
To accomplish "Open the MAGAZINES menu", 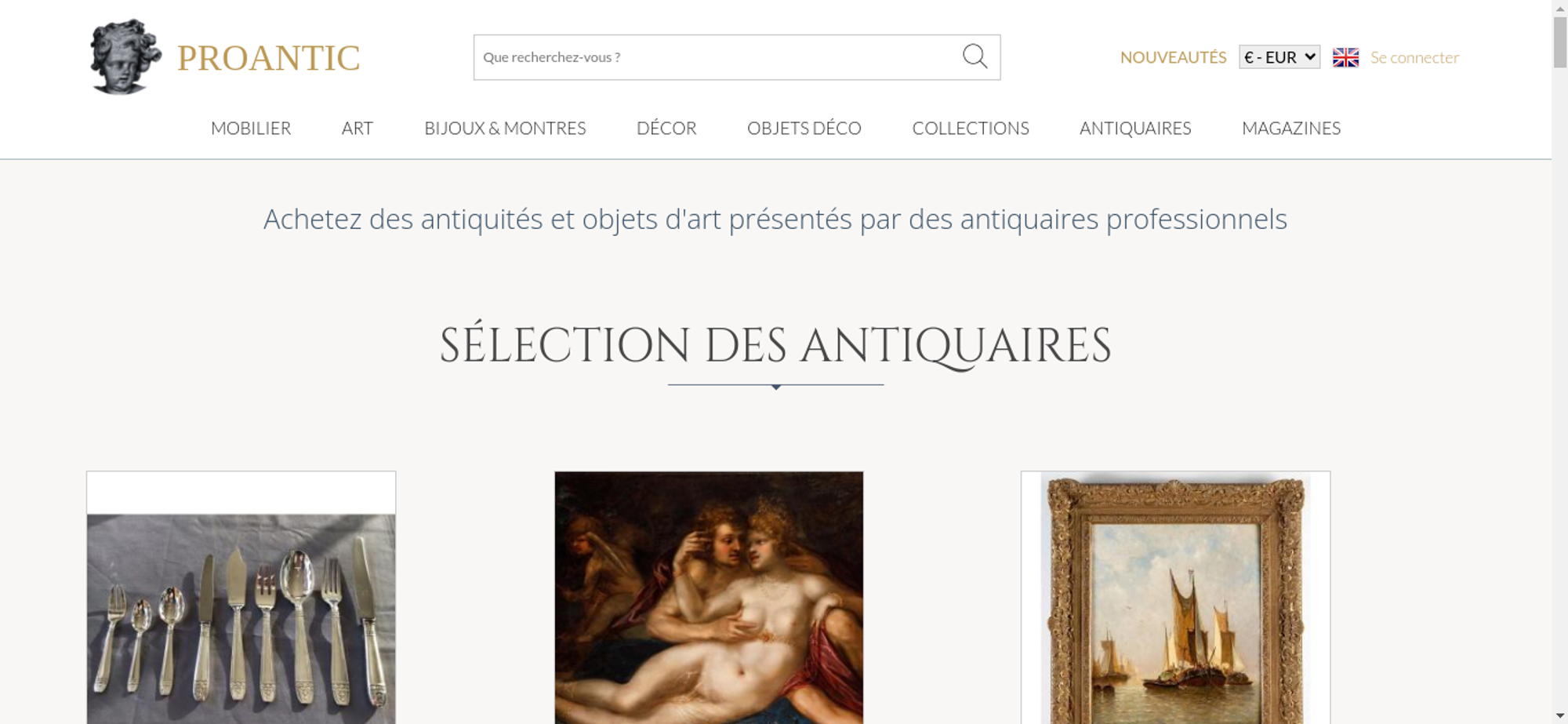I will 1291,128.
